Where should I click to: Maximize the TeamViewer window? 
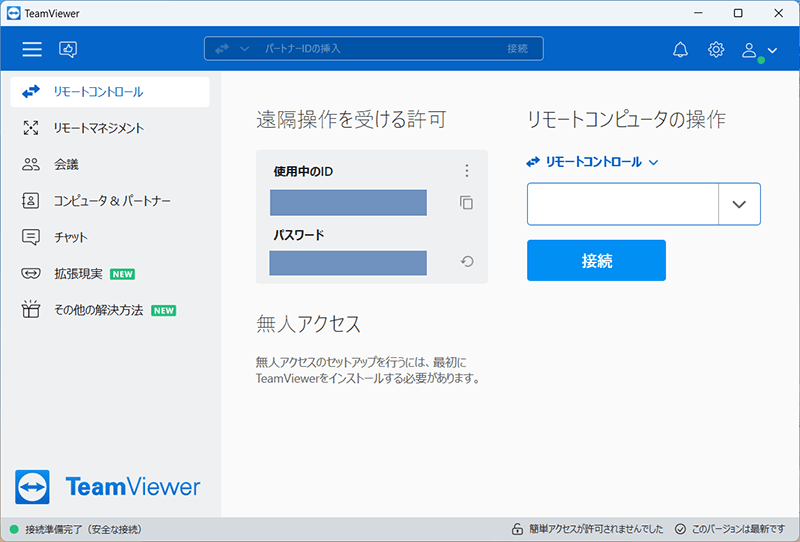pyautogui.click(x=738, y=13)
